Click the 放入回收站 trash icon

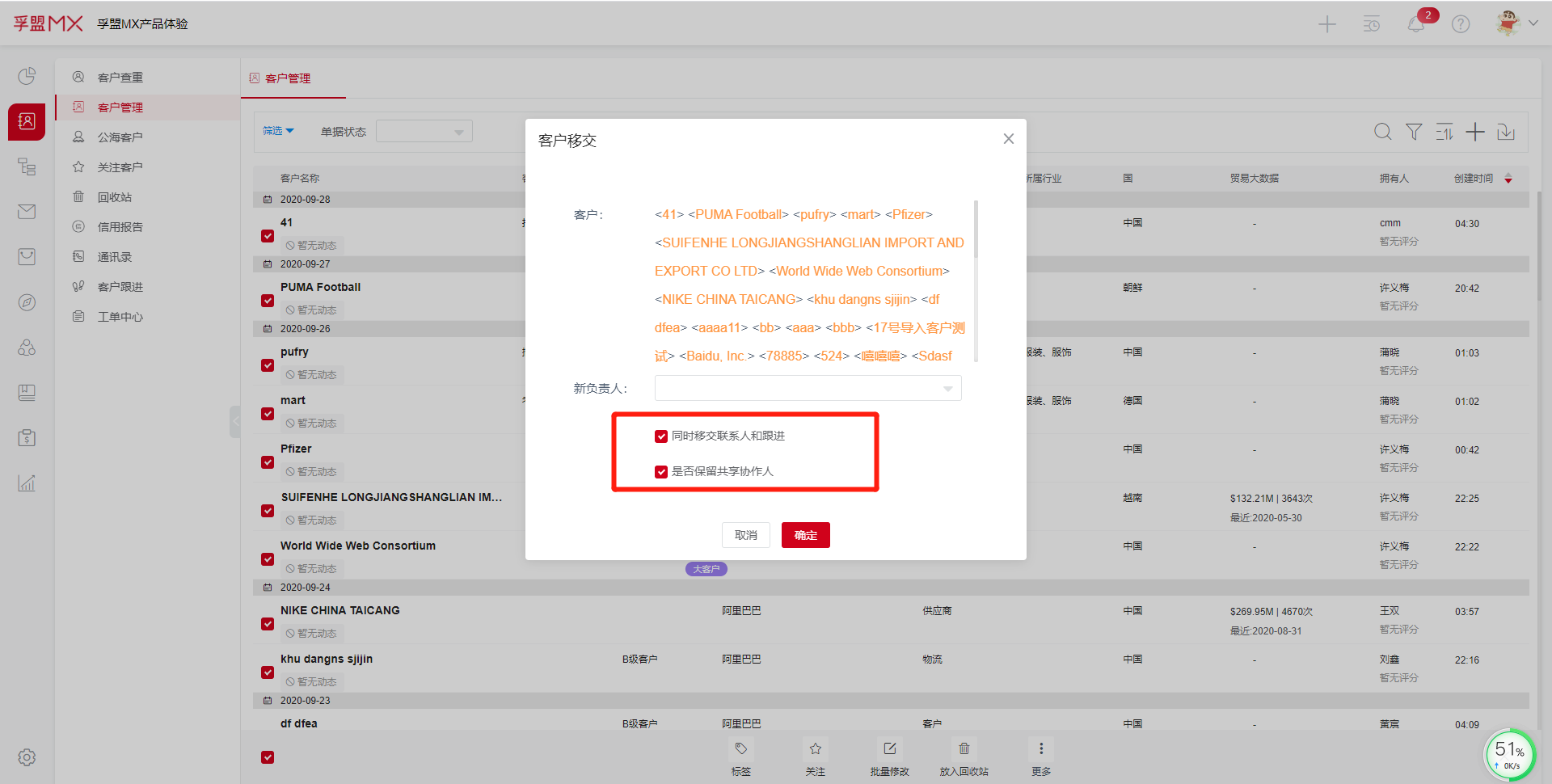(964, 749)
